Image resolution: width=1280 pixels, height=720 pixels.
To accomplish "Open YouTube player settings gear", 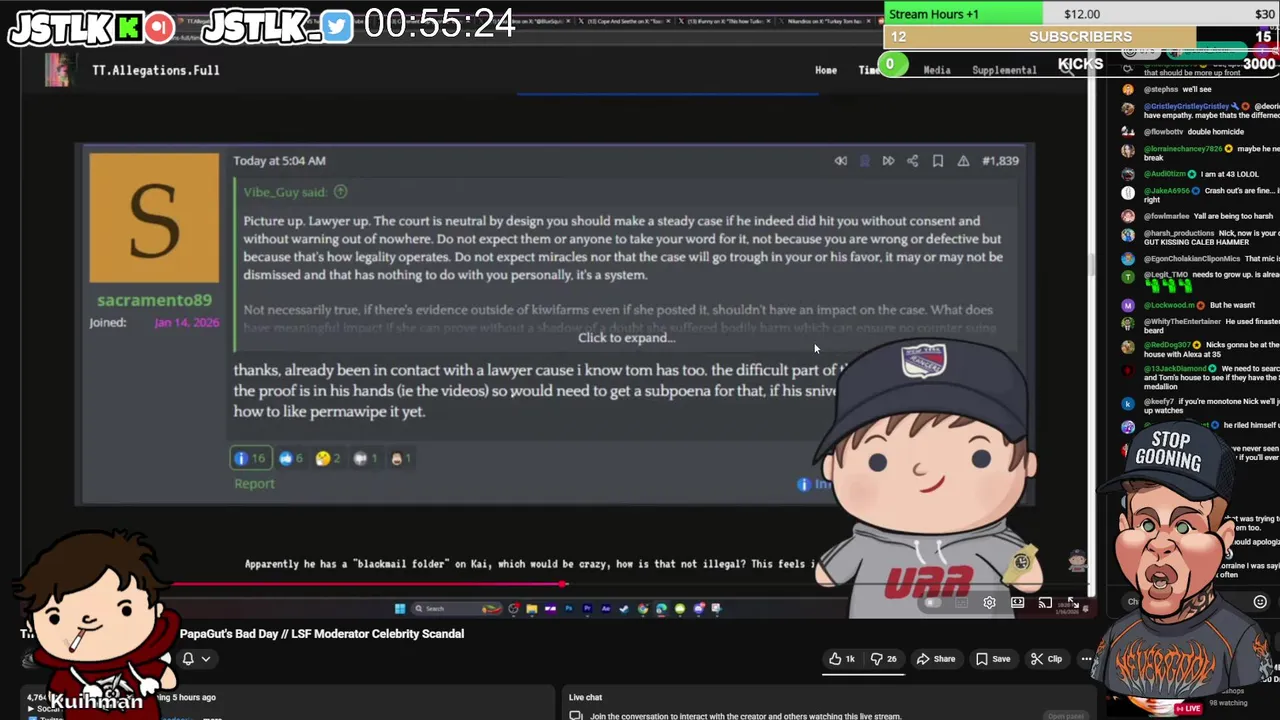I will [989, 603].
